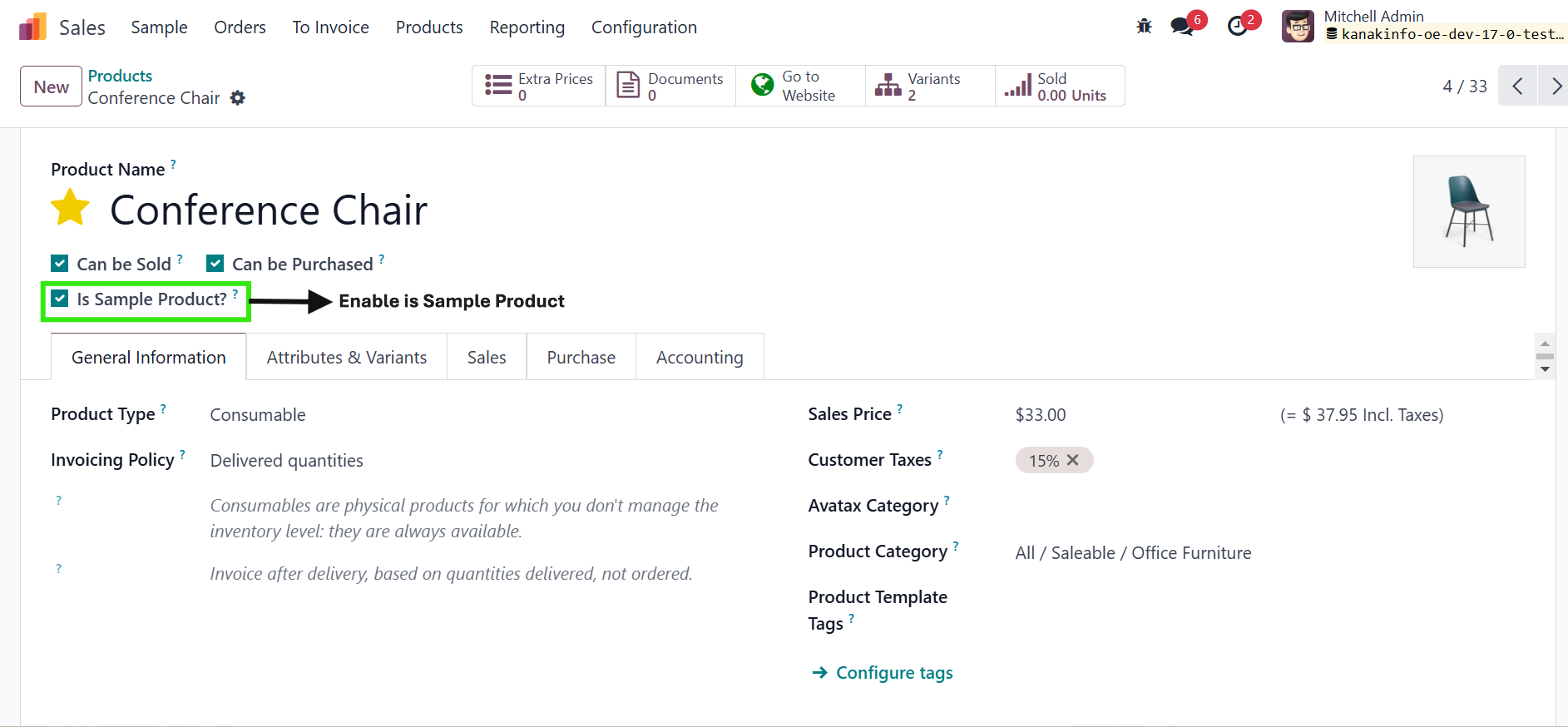Click the Sales app name
This screenshot has width=1568, height=727.
[x=82, y=27]
